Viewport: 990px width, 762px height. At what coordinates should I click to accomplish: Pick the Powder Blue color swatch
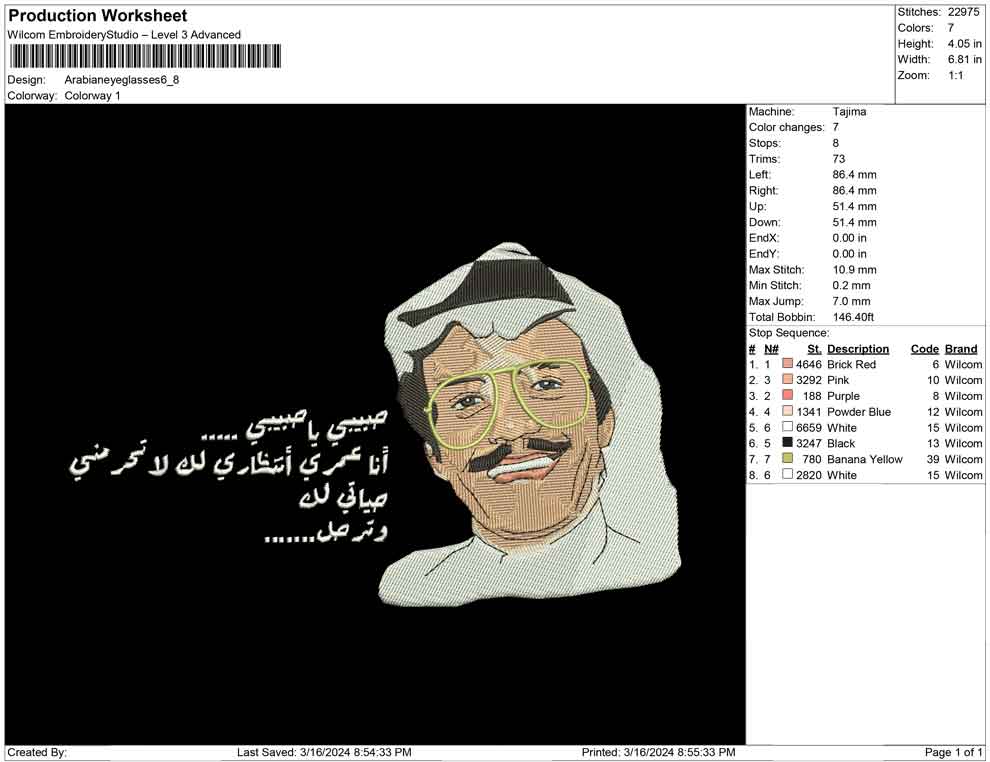click(x=787, y=412)
